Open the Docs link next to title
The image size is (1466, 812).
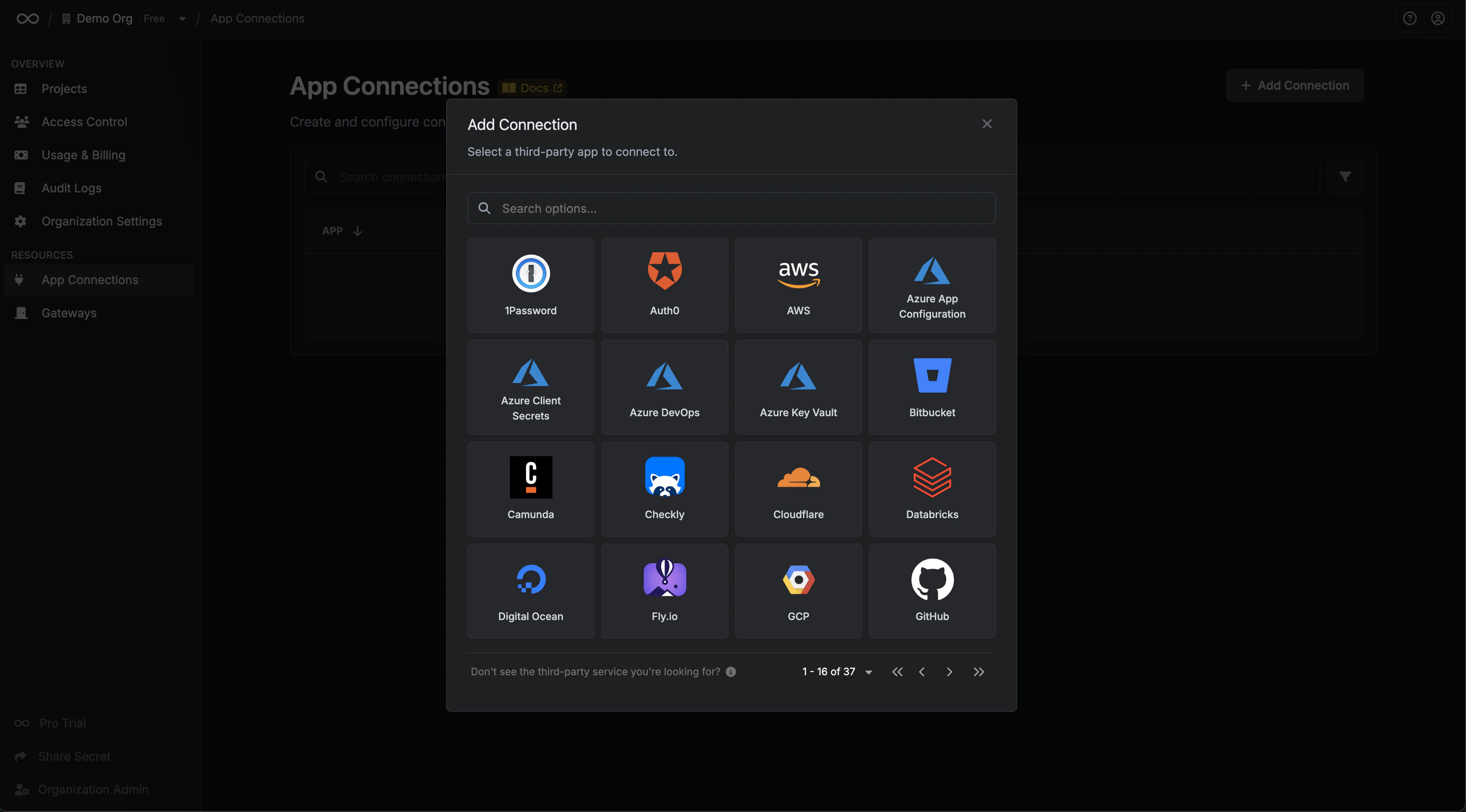(x=532, y=88)
